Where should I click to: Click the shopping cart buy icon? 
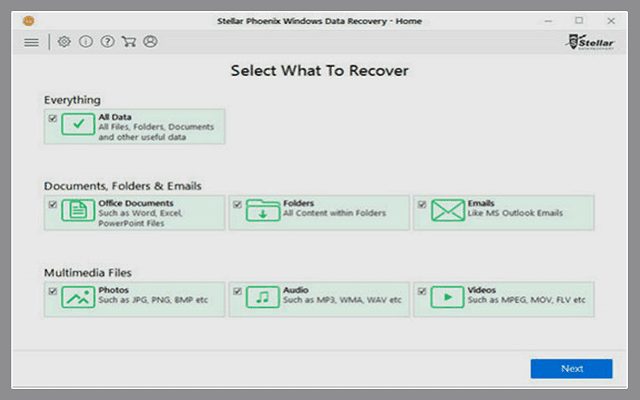[x=128, y=42]
